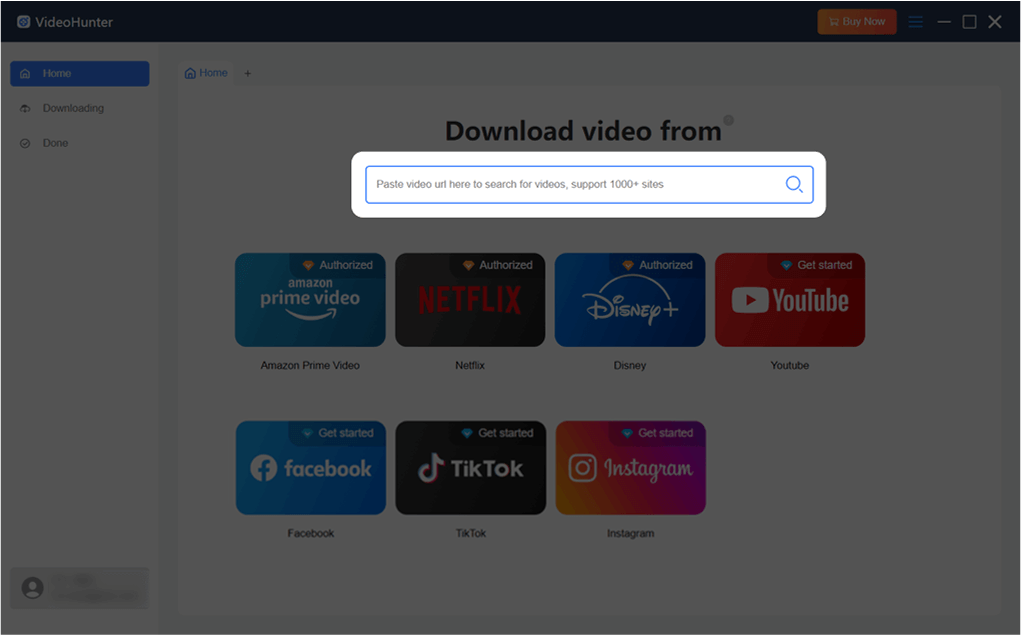Maximize the VideoHunter window
Image resolution: width=1021 pixels, height=635 pixels.
click(x=969, y=22)
